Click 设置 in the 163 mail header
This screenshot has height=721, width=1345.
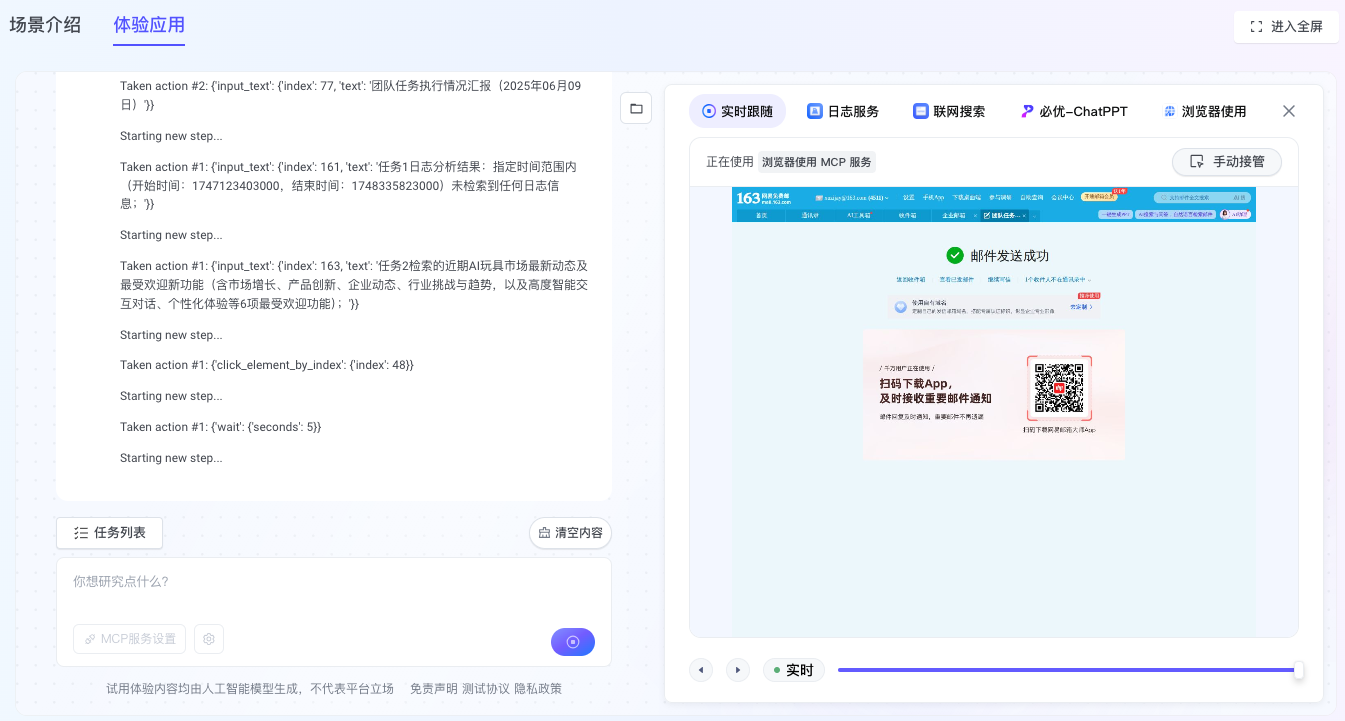click(909, 198)
